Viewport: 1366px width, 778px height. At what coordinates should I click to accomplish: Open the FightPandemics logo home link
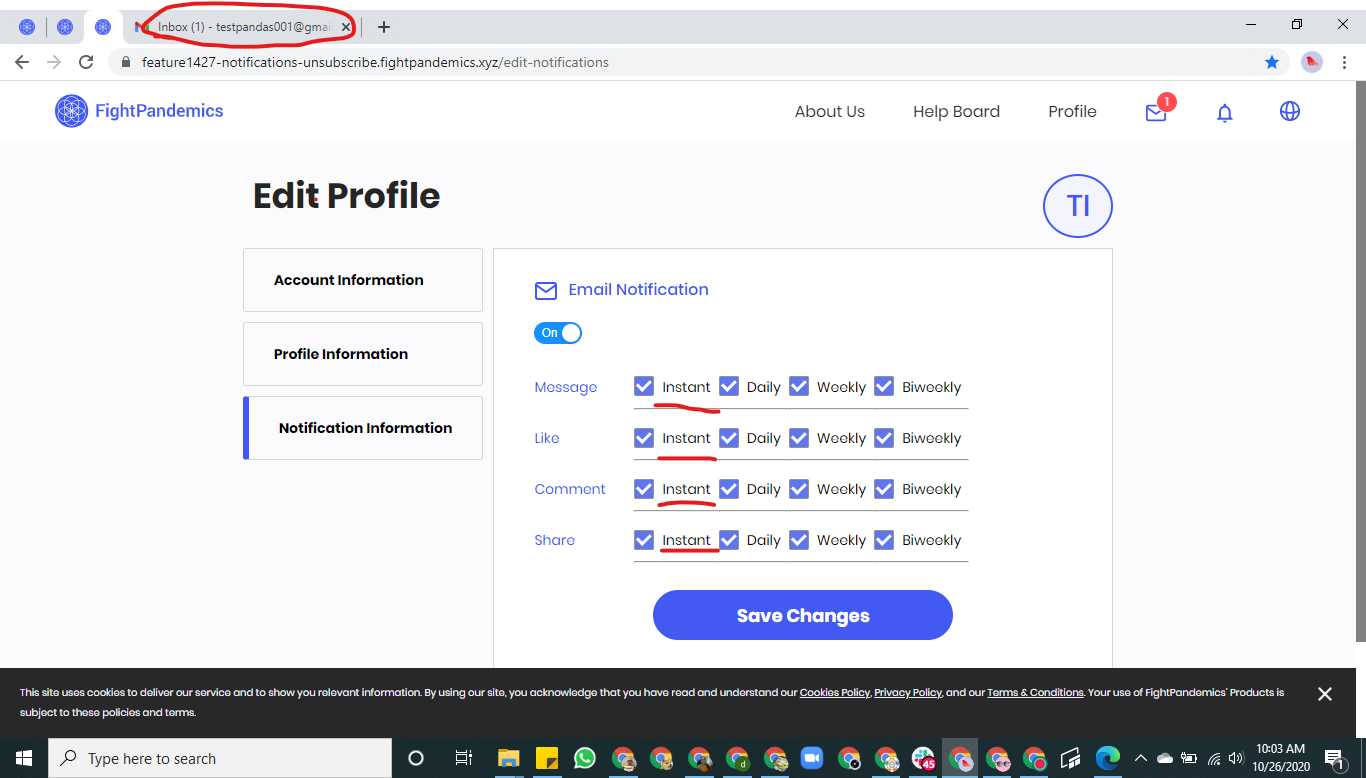tap(139, 111)
